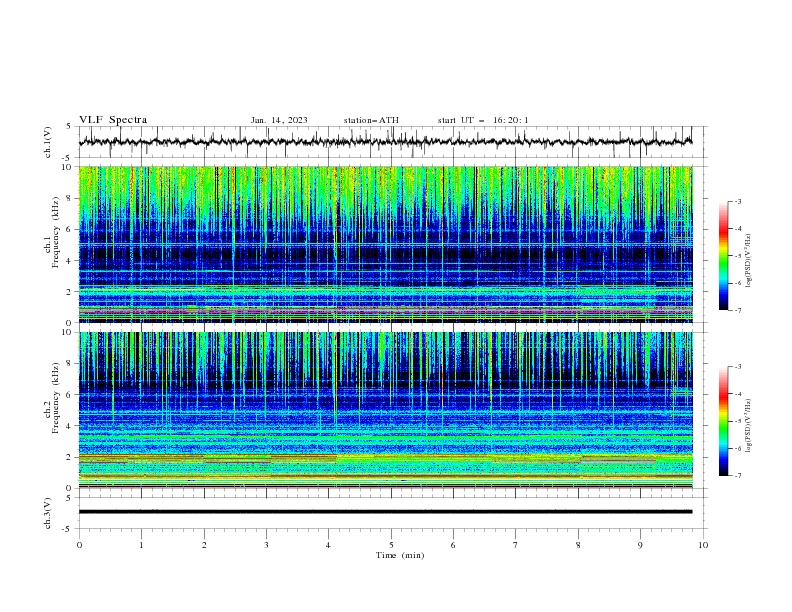
Task: Click the "-7" tick on ch.2 colorbar
Action: (737, 476)
